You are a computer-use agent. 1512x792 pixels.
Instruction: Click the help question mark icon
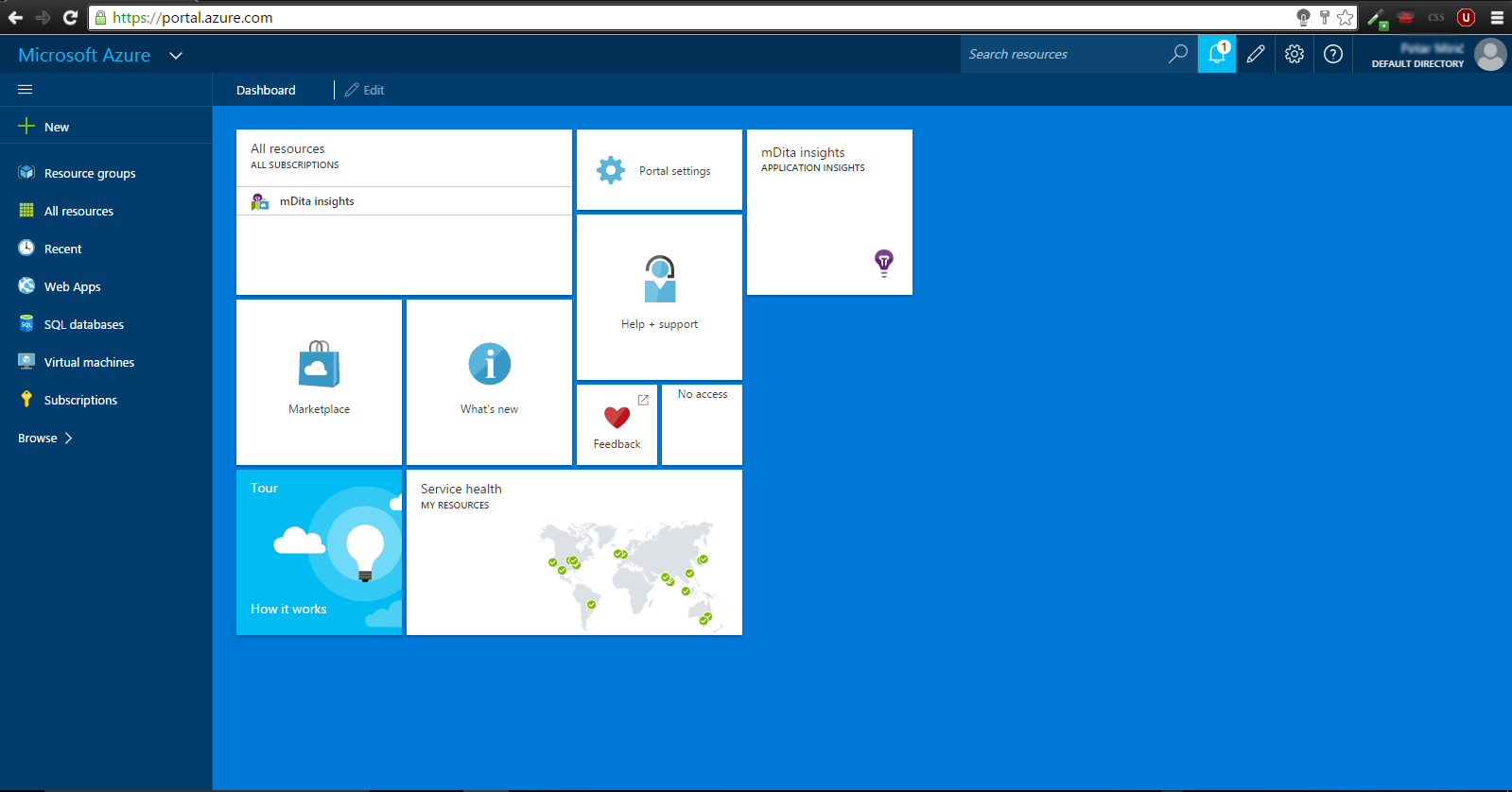click(1333, 54)
